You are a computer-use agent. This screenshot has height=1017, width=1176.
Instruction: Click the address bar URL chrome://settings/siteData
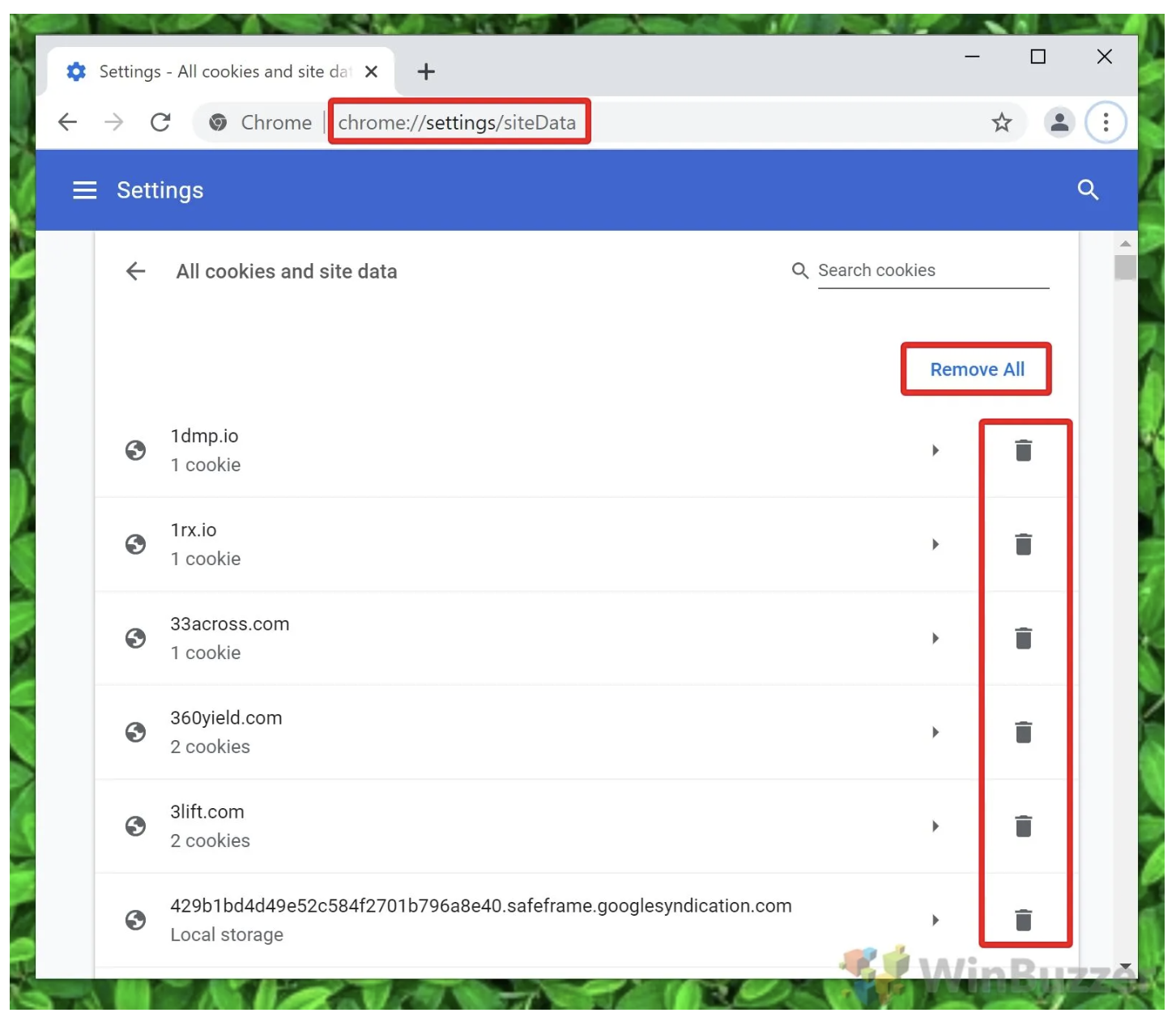point(458,122)
